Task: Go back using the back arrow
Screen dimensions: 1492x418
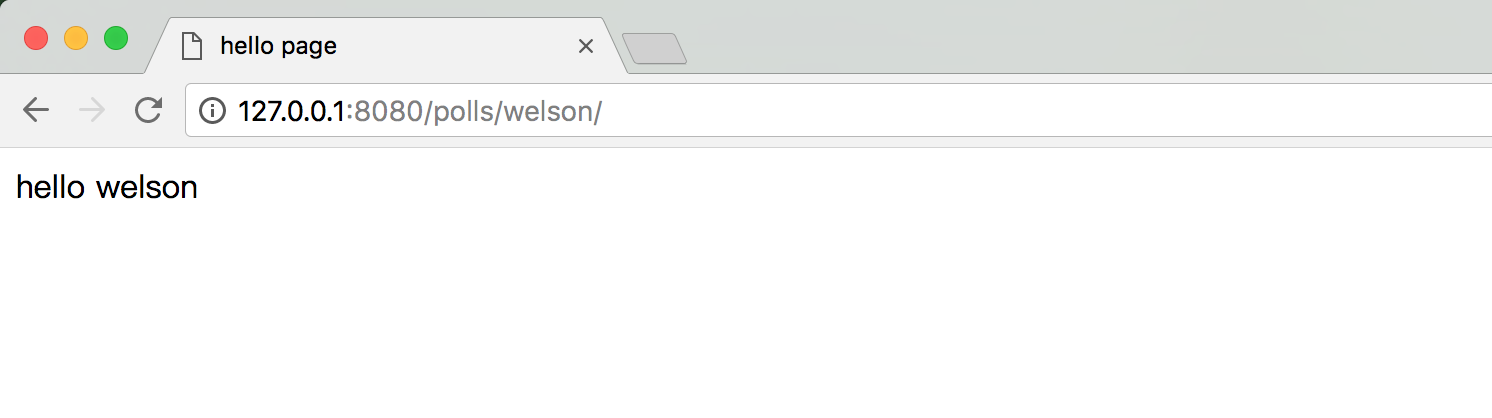Action: coord(36,110)
